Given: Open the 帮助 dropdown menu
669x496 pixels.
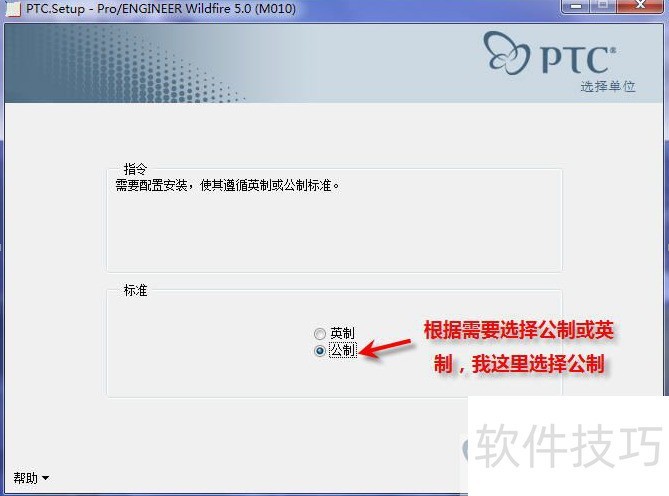Looking at the screenshot, I should click(31, 478).
